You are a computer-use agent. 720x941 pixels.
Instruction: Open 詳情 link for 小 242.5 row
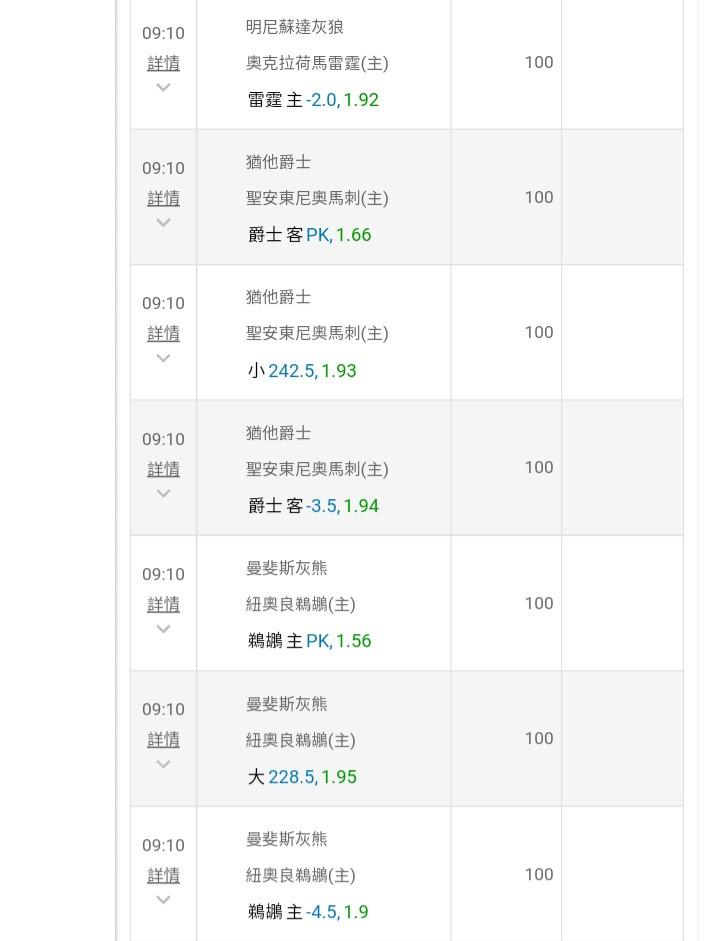(164, 333)
